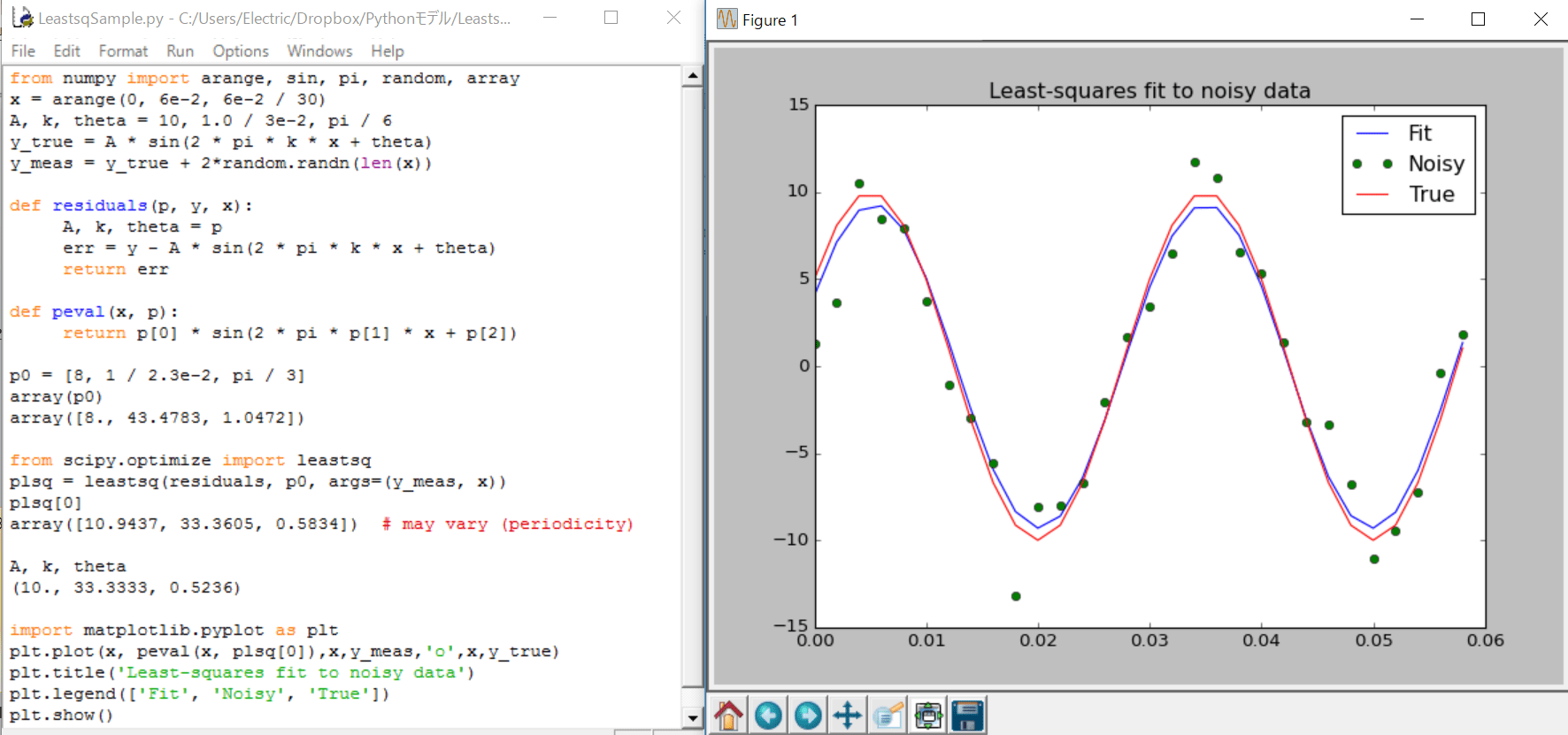Click the 'array([10.9437, 33.3605, 0.5834])' text
The width and height of the screenshot is (1568, 735).
pyautogui.click(x=183, y=524)
